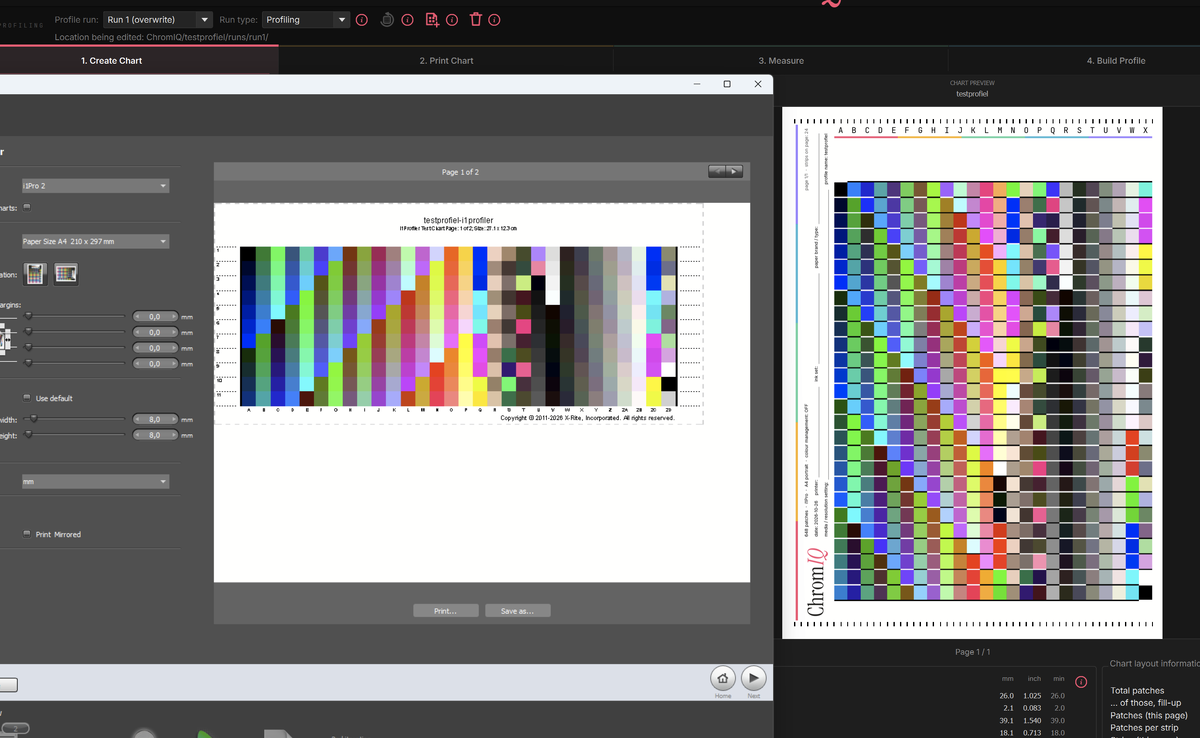Go to next chart page arrow
This screenshot has width=1200, height=738.
735,172
